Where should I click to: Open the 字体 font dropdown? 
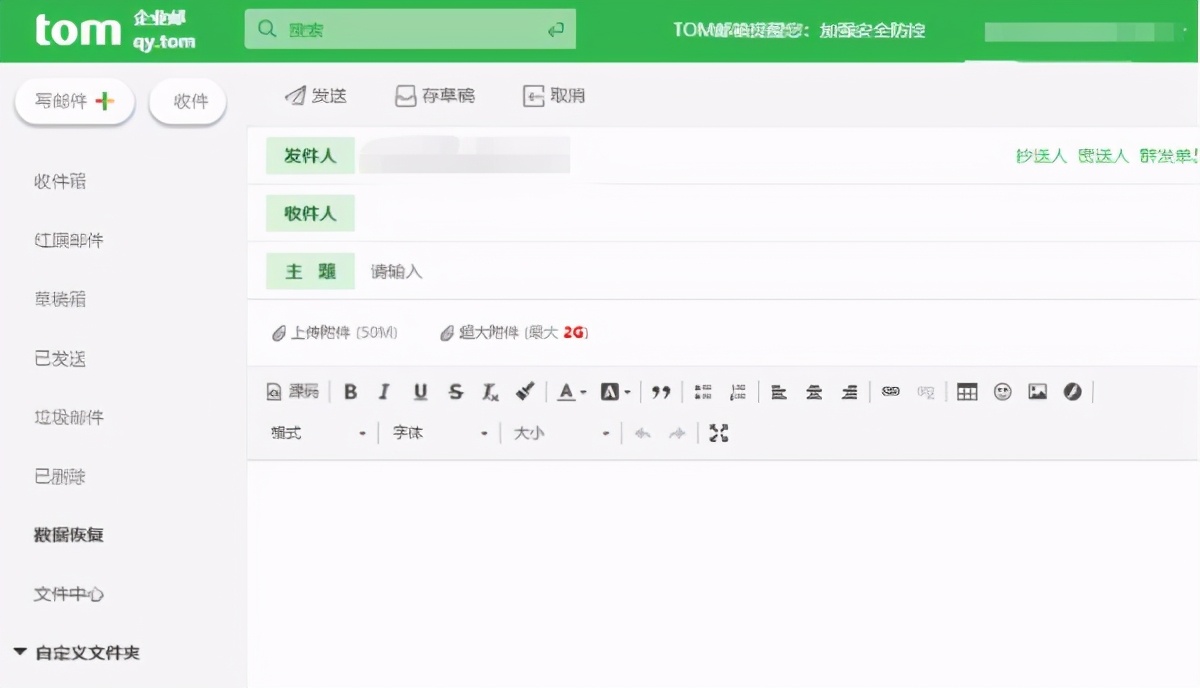point(440,432)
